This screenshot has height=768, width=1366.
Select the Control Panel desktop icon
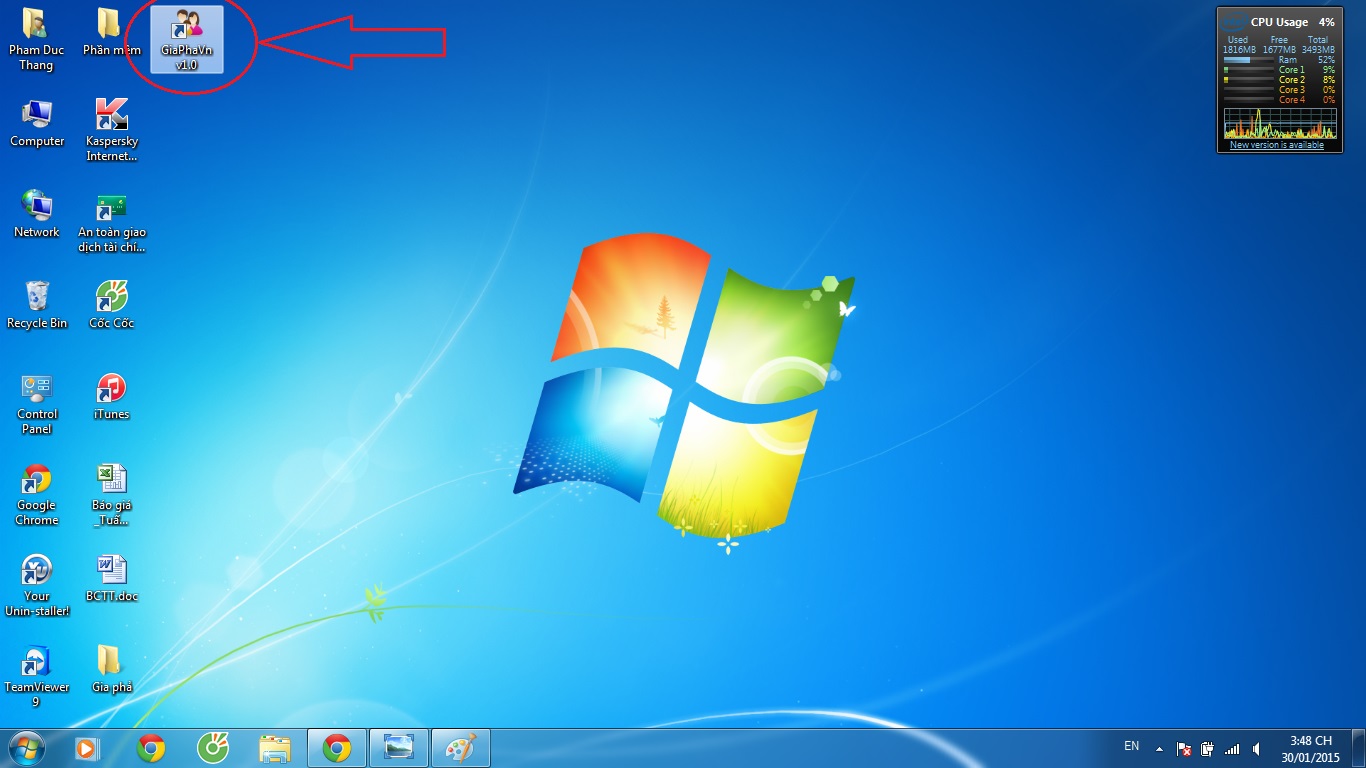[37, 405]
